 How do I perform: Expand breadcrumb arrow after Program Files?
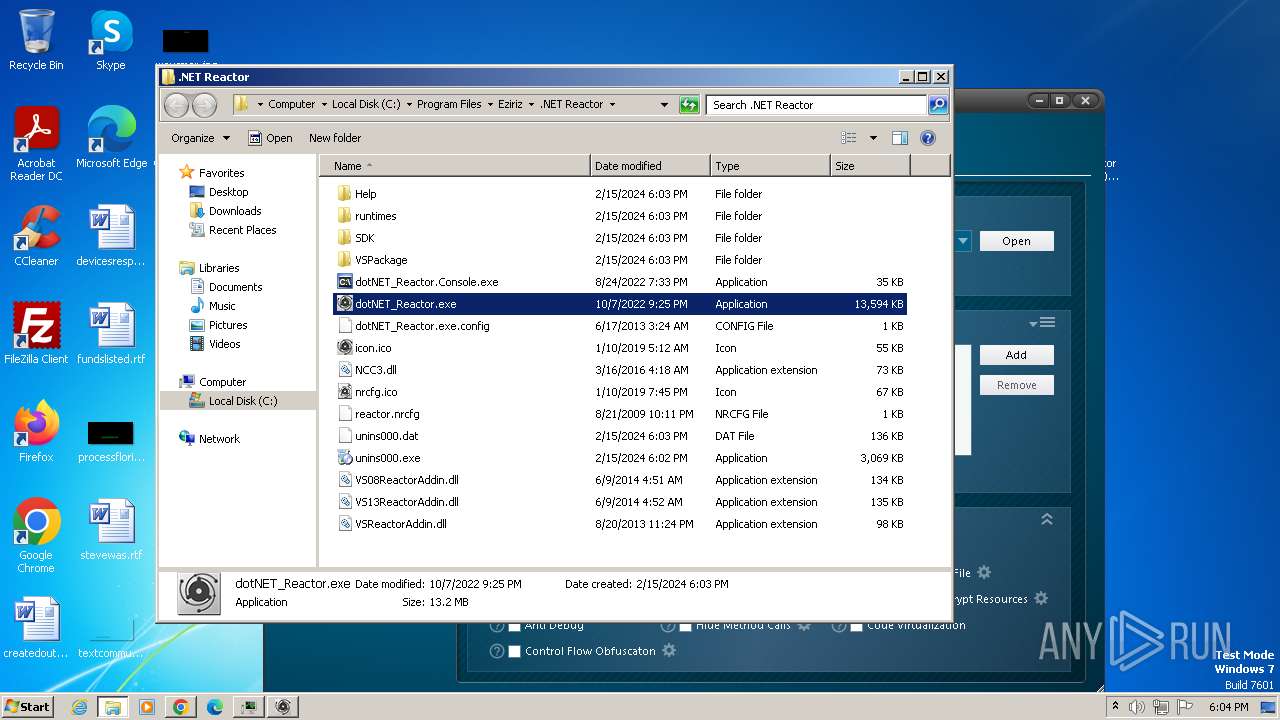(x=490, y=104)
